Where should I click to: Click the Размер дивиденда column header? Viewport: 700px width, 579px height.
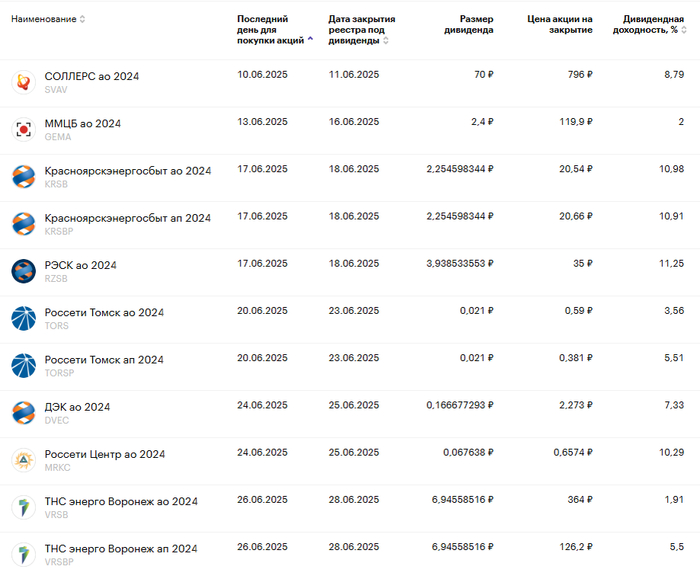pos(468,24)
